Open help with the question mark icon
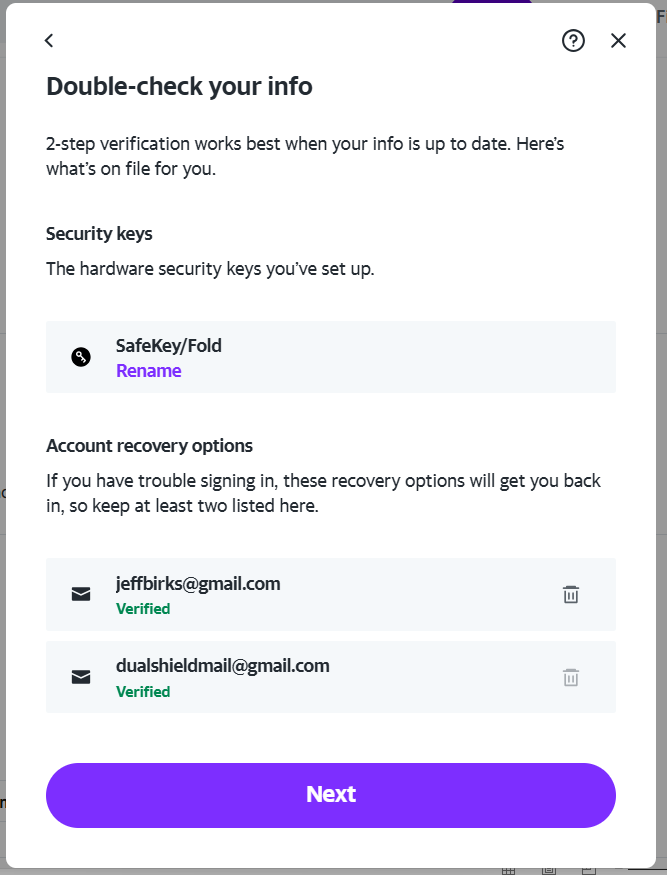This screenshot has width=667, height=875. click(x=573, y=40)
